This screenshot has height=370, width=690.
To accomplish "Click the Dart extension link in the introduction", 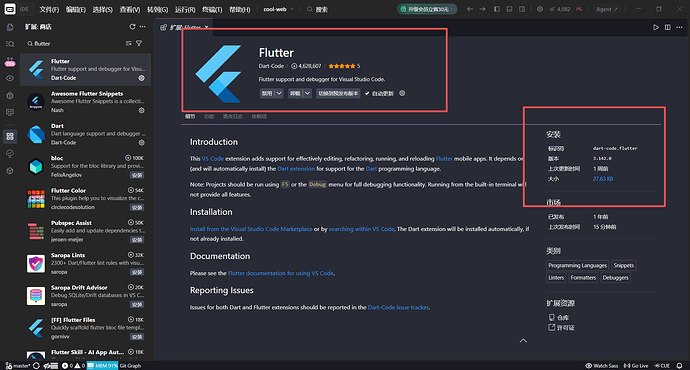I will coord(296,169).
